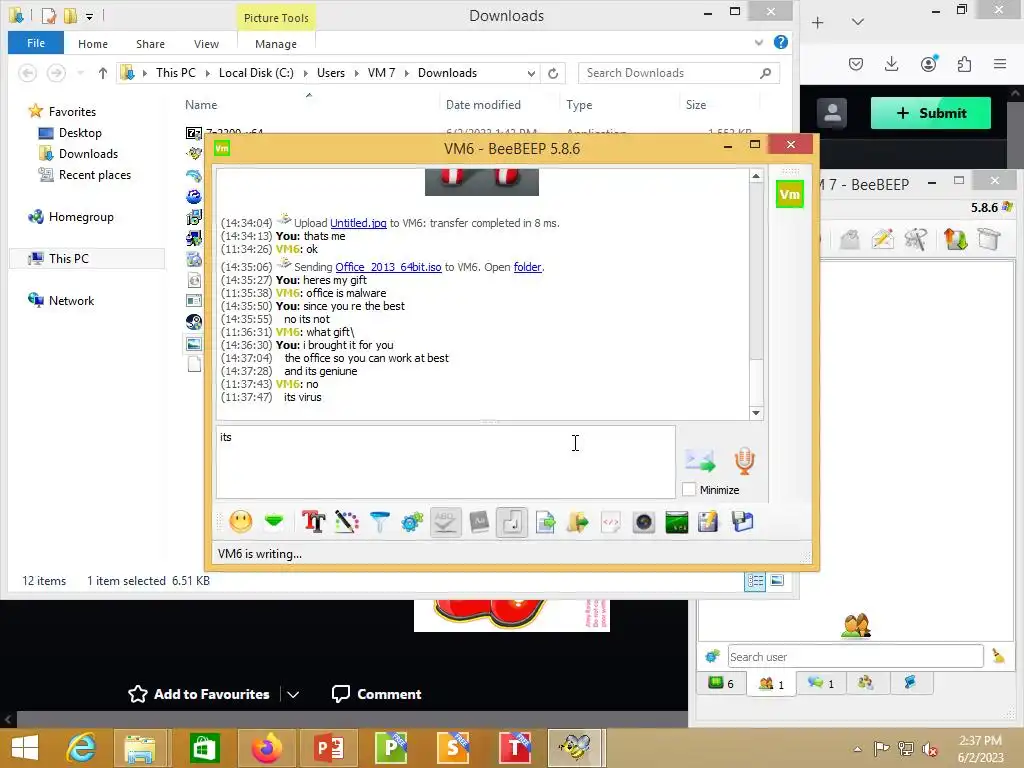
Task: Click the blue floppy disks save icon
Action: pos(743,521)
